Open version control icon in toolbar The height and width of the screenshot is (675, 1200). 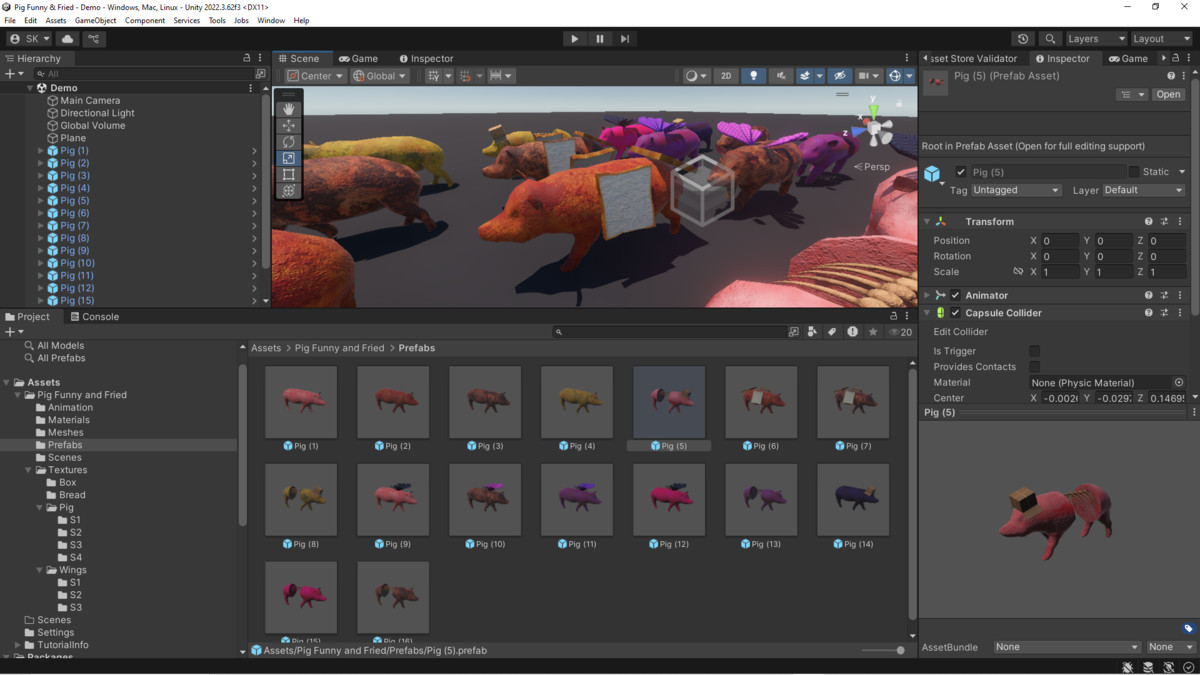point(94,39)
